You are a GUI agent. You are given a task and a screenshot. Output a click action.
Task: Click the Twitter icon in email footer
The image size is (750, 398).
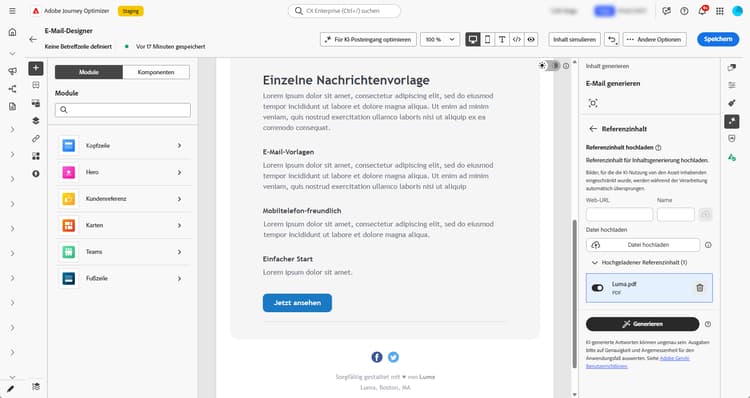coord(393,357)
